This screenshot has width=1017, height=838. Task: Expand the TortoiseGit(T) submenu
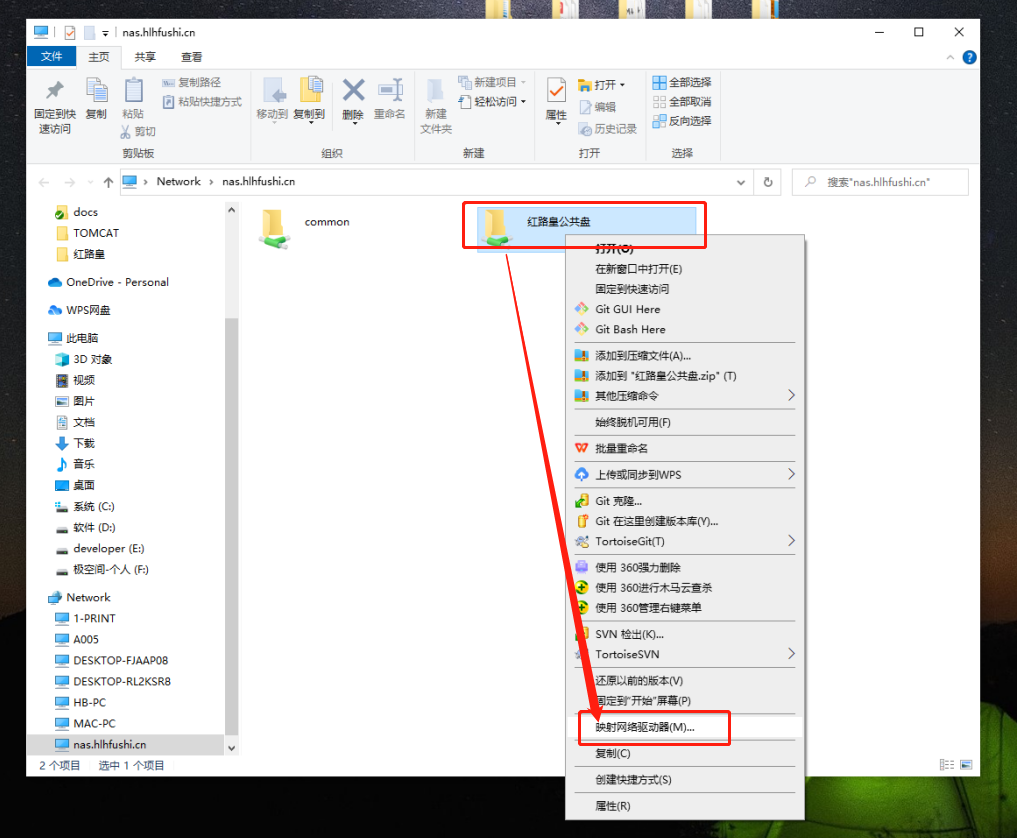click(x=790, y=541)
